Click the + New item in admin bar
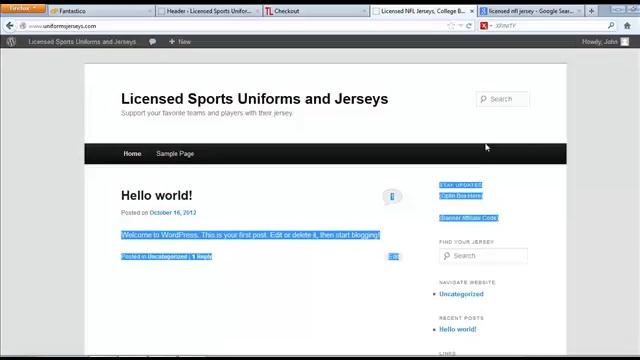 point(180,42)
